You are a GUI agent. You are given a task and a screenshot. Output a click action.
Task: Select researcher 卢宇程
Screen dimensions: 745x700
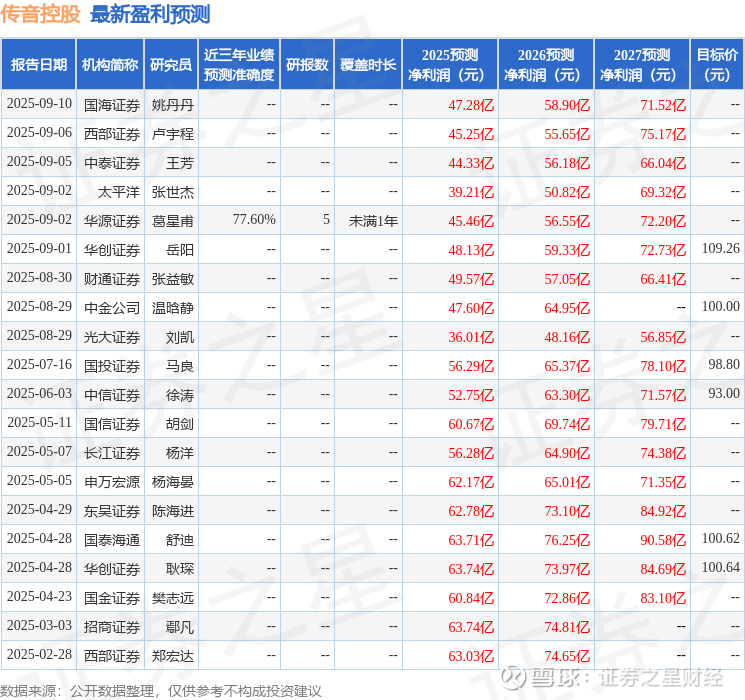click(173, 134)
